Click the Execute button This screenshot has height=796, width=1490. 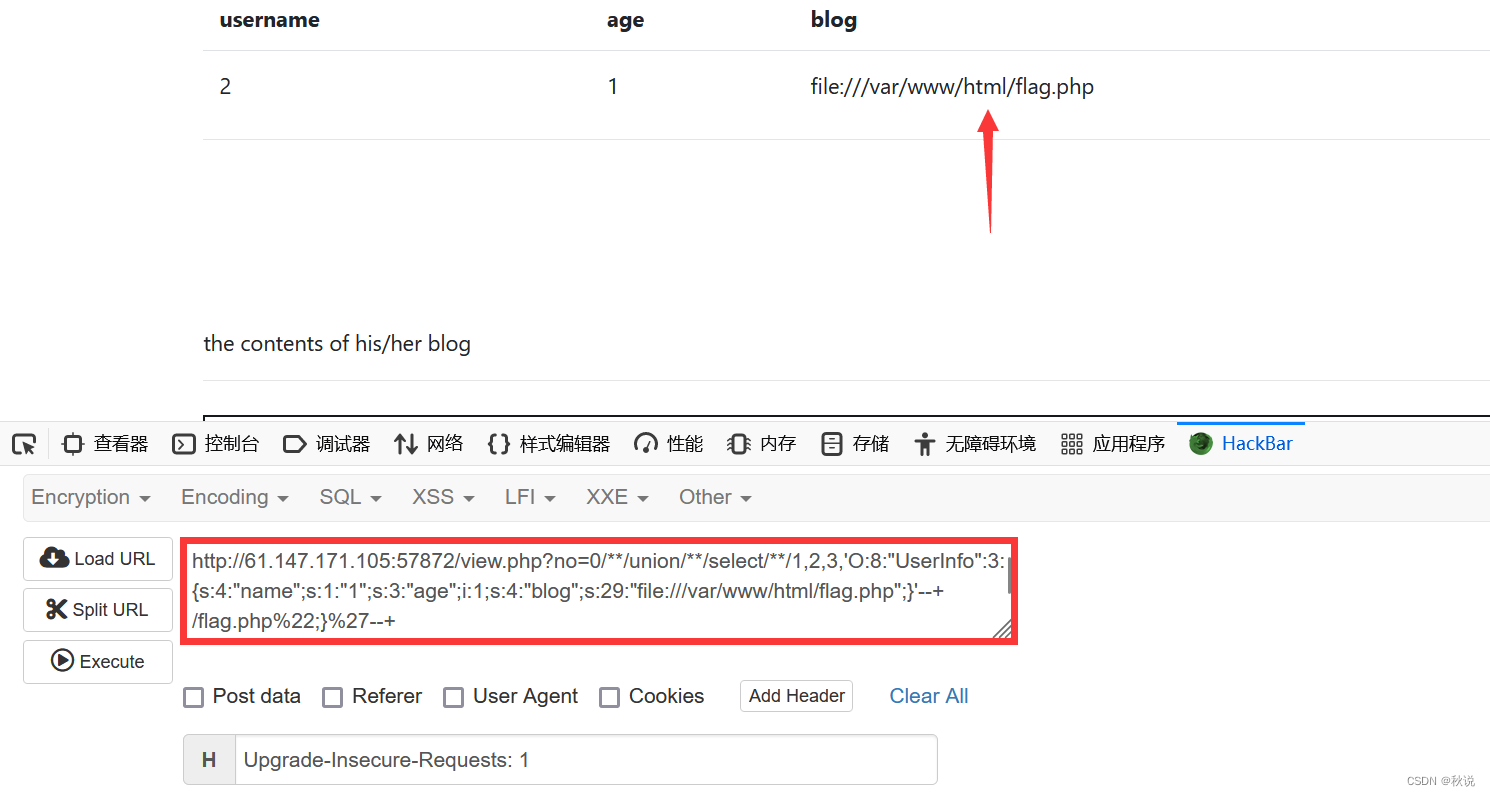pos(98,662)
